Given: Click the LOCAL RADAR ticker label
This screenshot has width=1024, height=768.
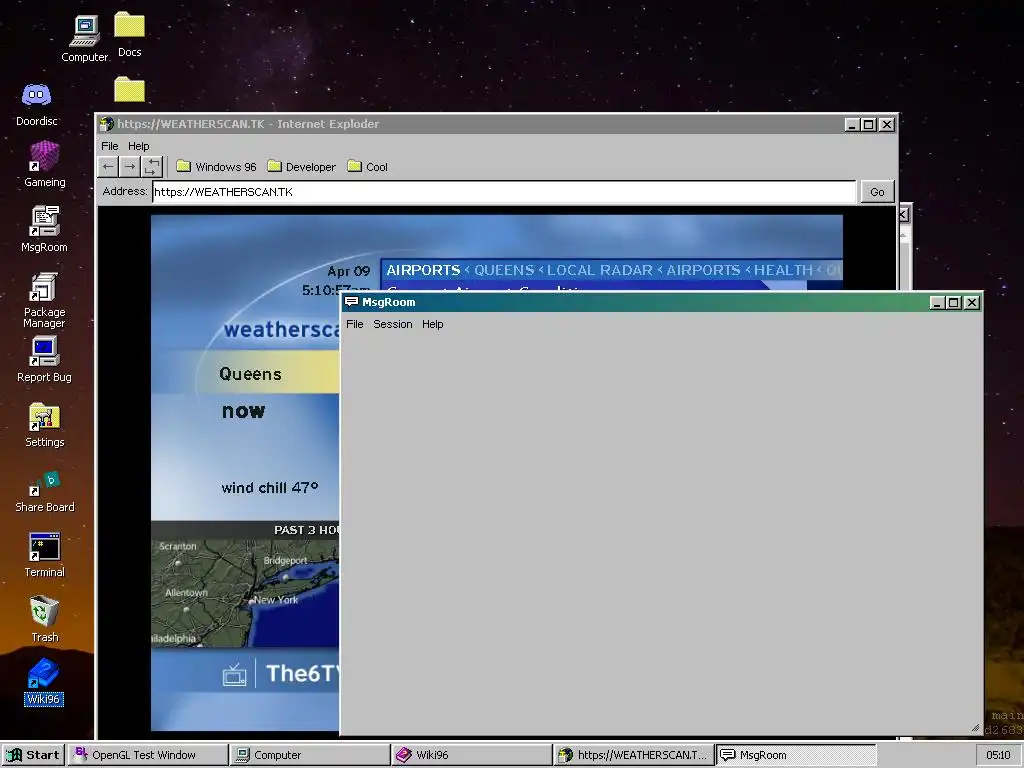Looking at the screenshot, I should (x=600, y=270).
